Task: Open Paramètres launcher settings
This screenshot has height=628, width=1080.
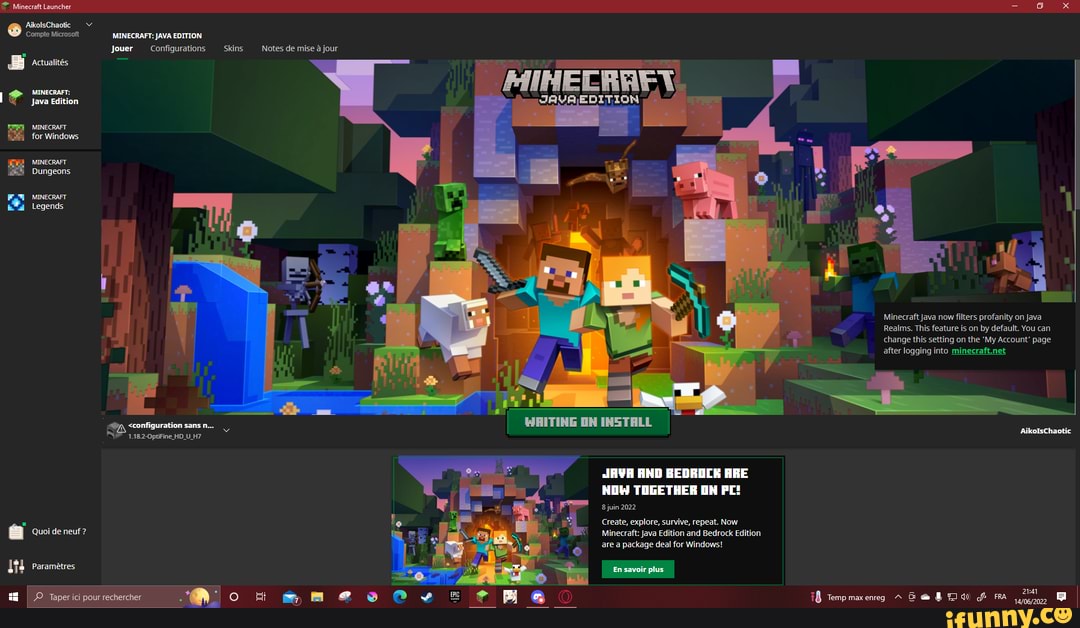Action: [x=48, y=566]
